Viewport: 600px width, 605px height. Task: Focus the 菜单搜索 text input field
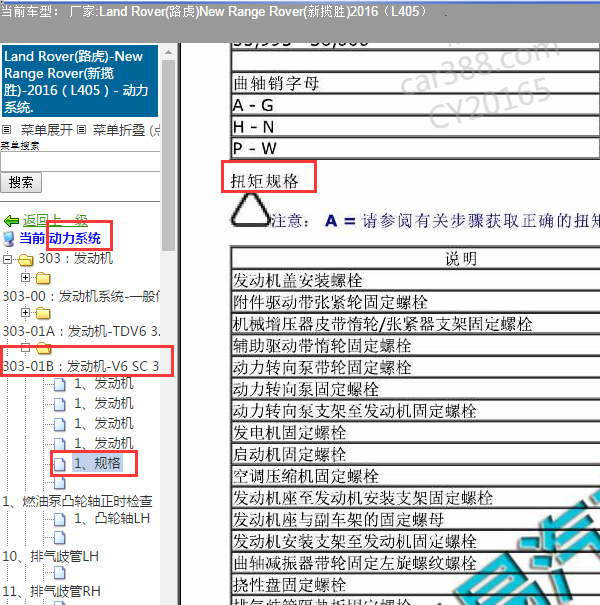80,161
